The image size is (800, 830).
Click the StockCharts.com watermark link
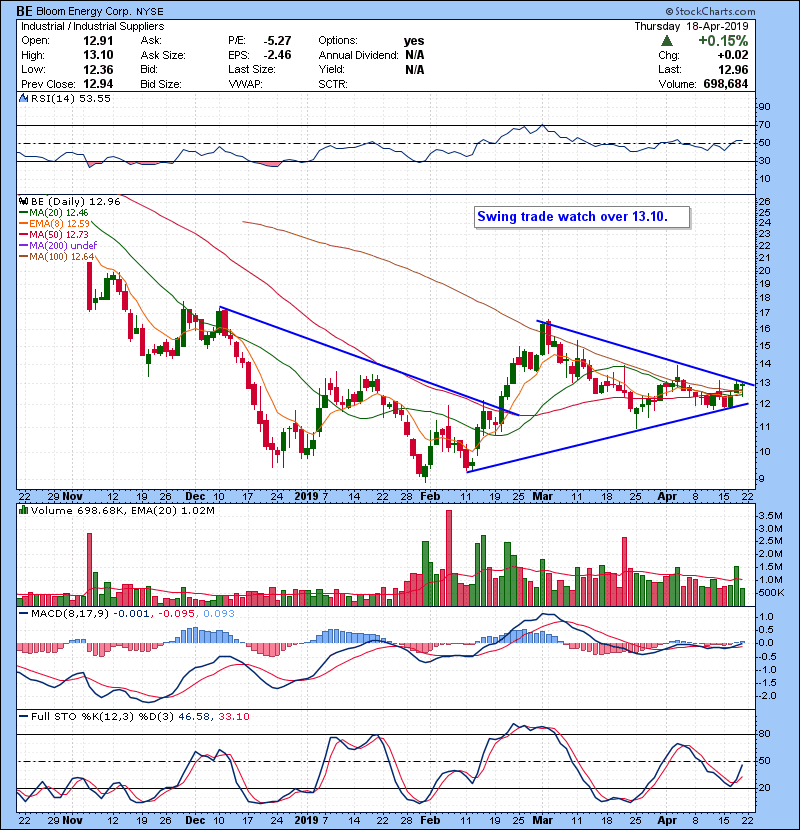710,11
